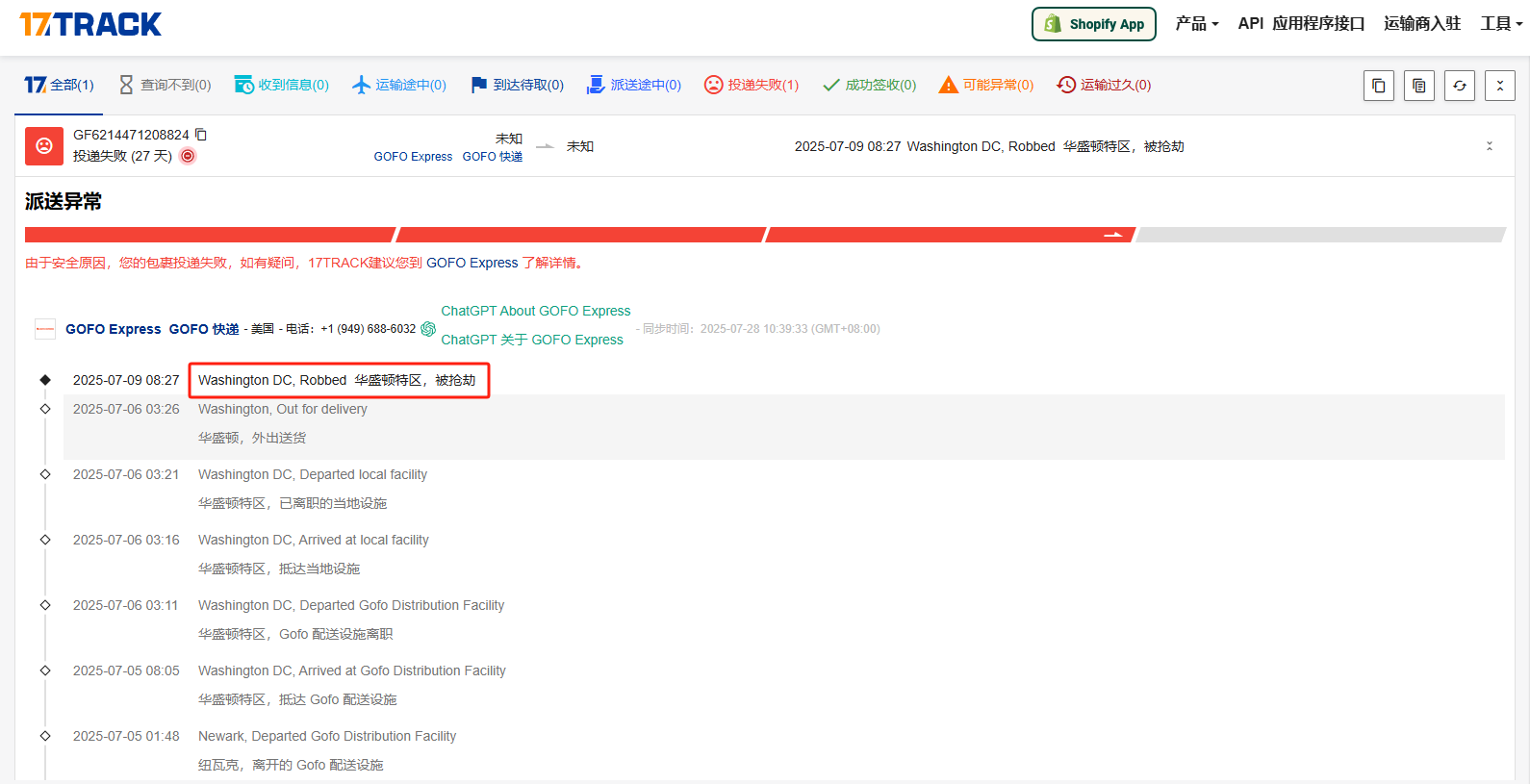Click the collapse-all toolbar icon
The height and width of the screenshot is (784, 1530).
coord(1500,86)
